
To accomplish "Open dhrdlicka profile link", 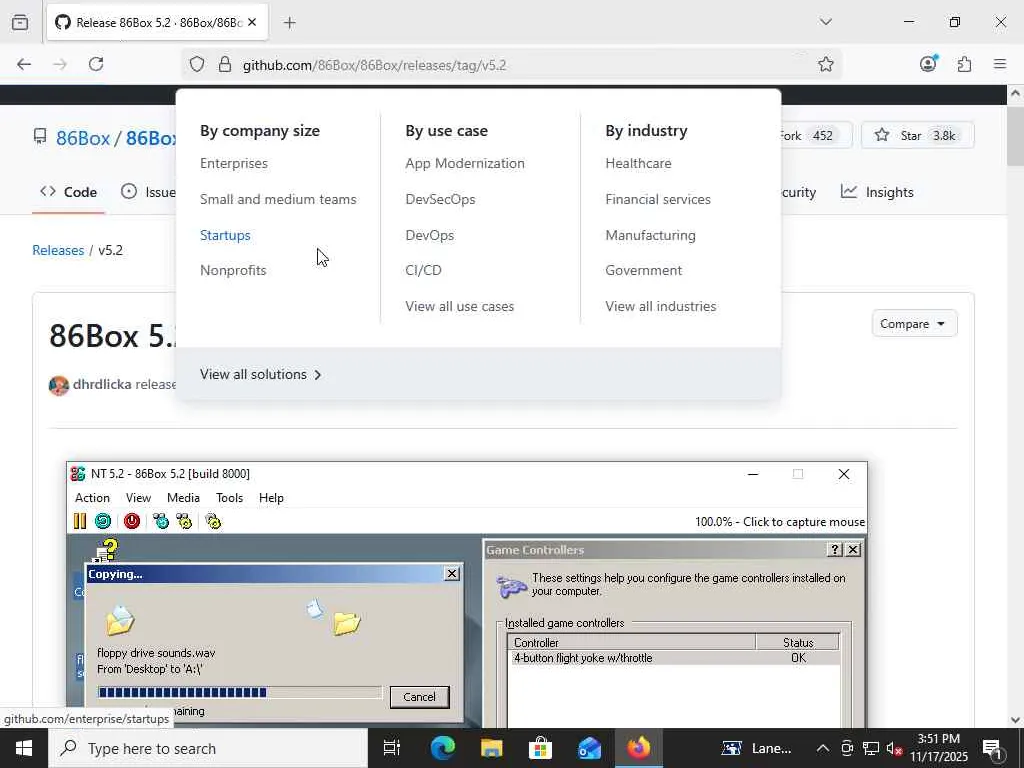I will (x=102, y=384).
